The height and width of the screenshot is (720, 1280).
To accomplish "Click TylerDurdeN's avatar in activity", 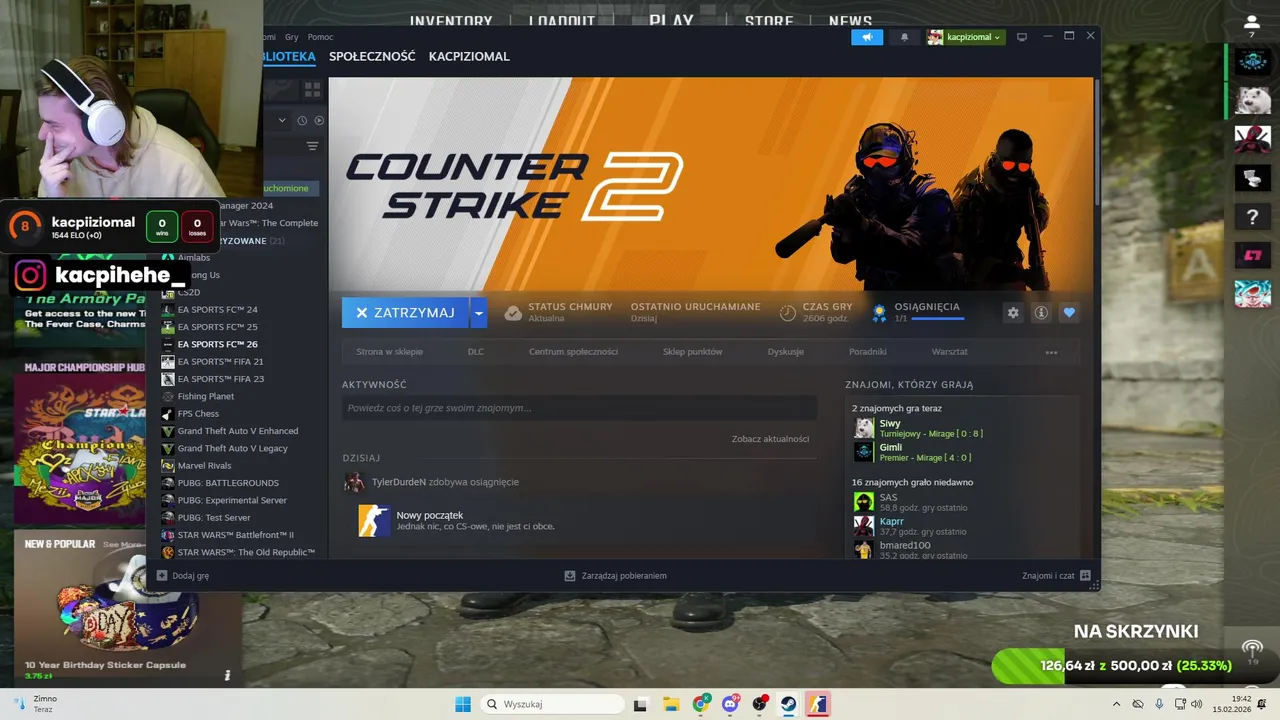I will (x=354, y=482).
